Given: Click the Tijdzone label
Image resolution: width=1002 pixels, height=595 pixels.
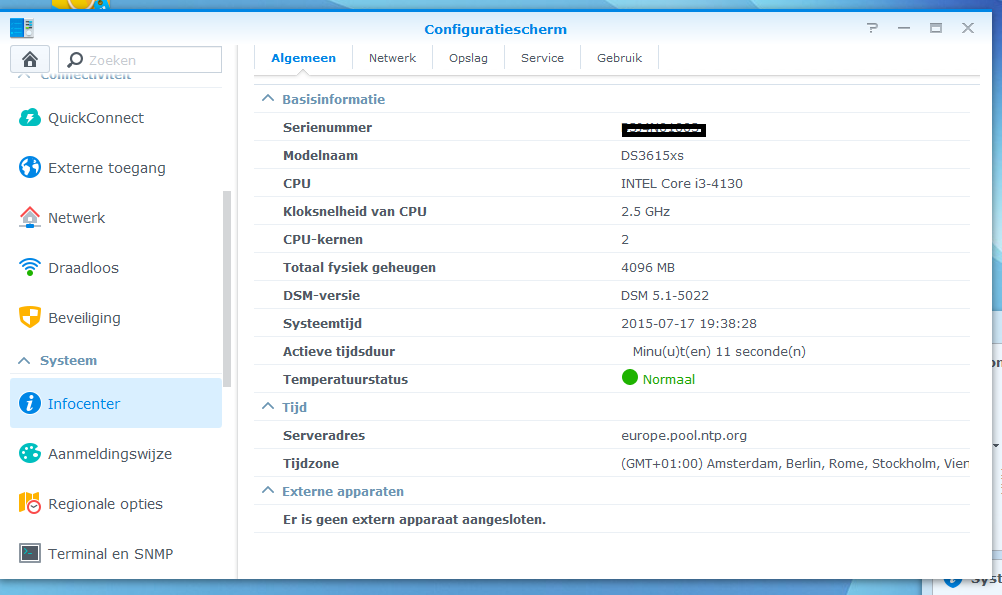Looking at the screenshot, I should [x=311, y=464].
